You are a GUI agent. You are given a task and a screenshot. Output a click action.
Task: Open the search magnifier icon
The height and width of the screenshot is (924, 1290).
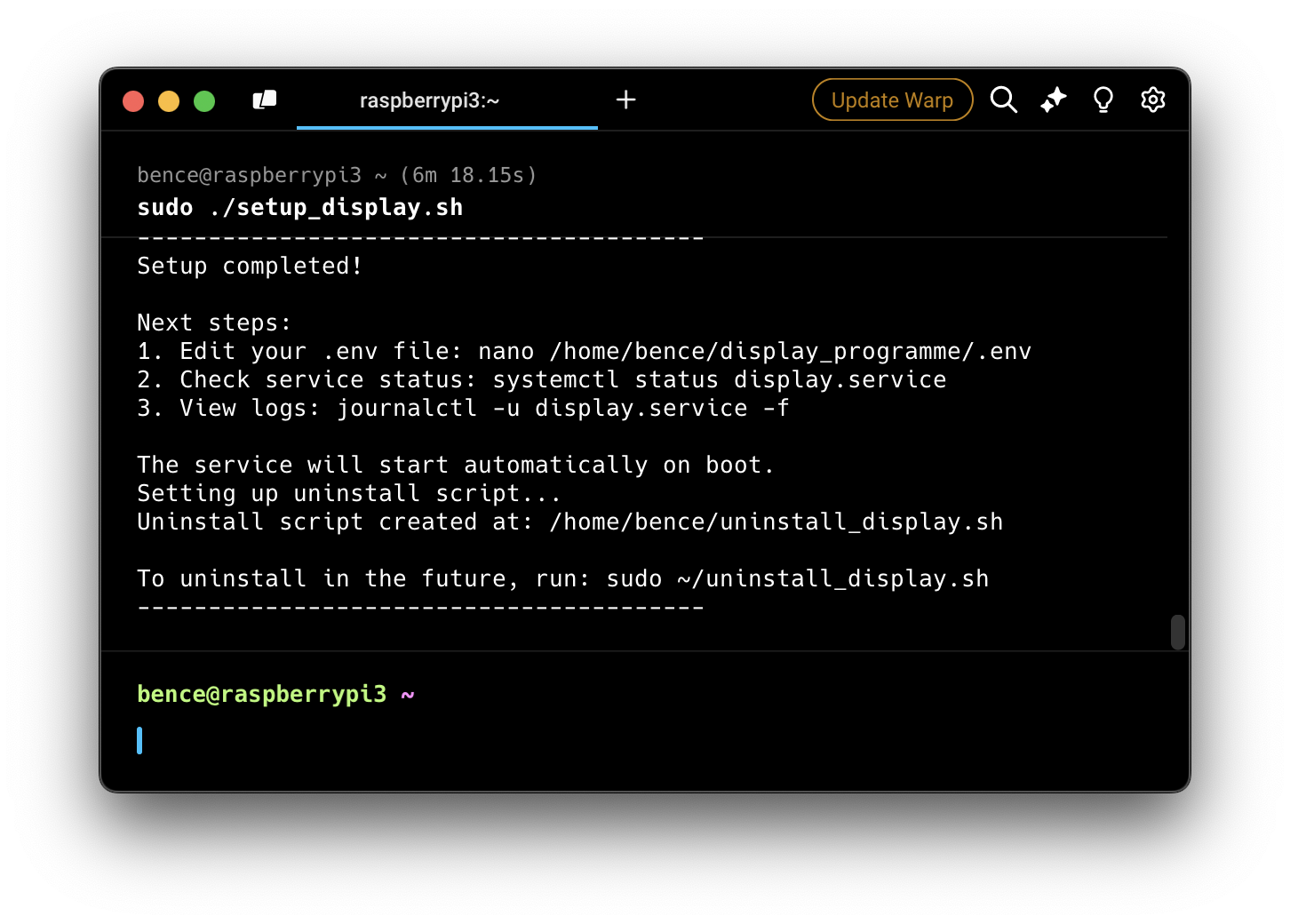pyautogui.click(x=1004, y=100)
